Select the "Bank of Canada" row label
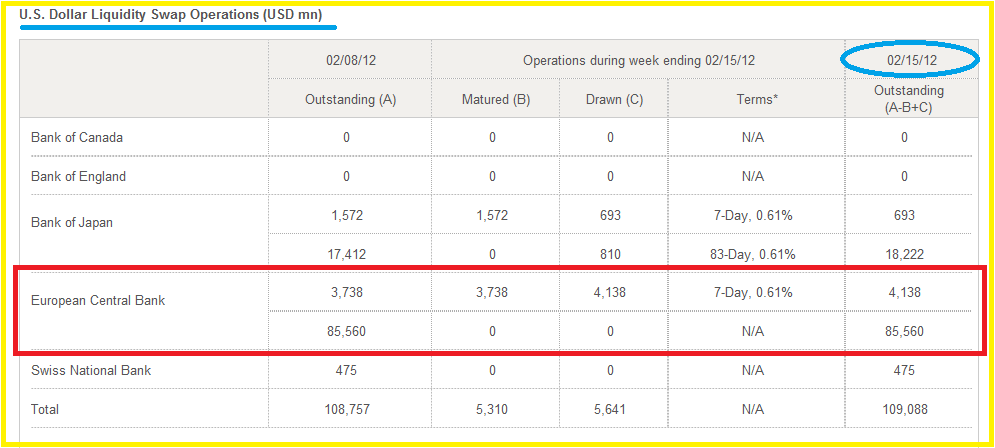Screen dimensions: 995x448 click(x=76, y=137)
